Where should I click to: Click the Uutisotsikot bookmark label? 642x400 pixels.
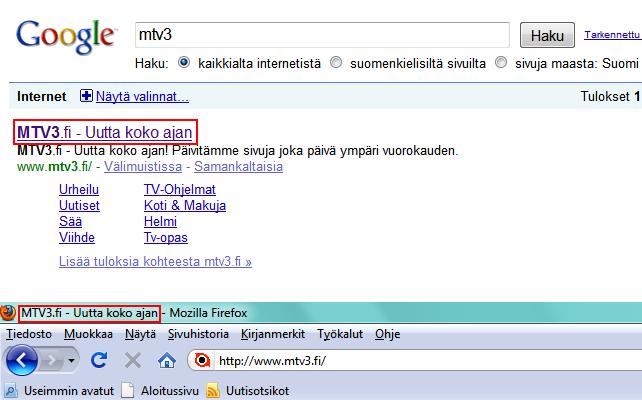[258, 391]
